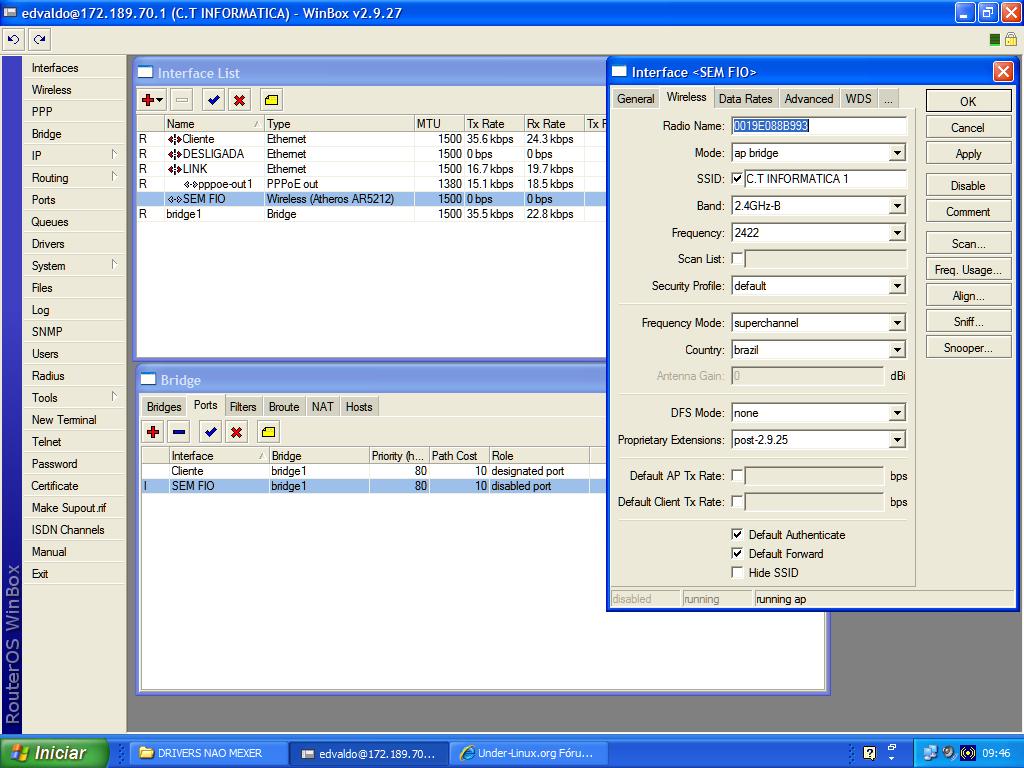Add comment with yellow note icon in Bridge window
The height and width of the screenshot is (768, 1024).
coord(268,432)
